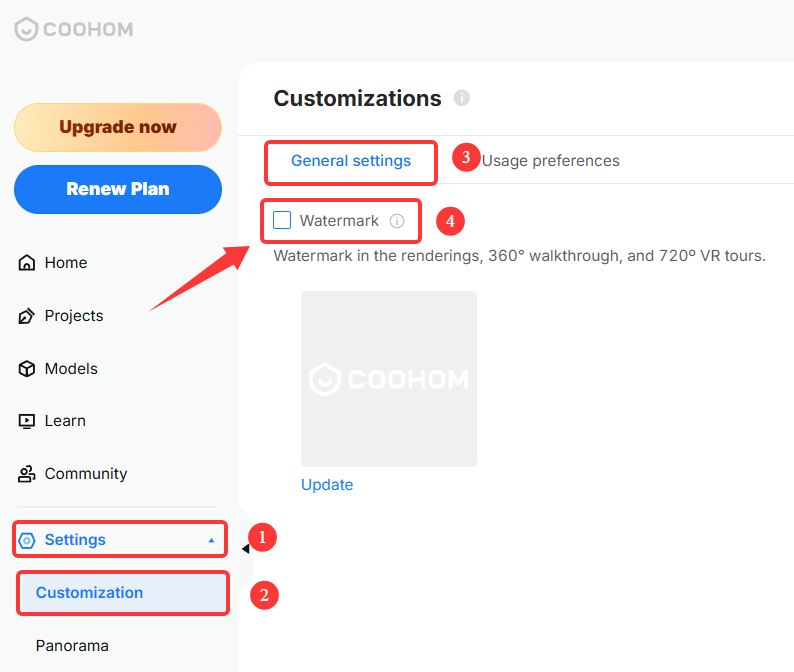Click the Projects pen icon

coord(26,316)
